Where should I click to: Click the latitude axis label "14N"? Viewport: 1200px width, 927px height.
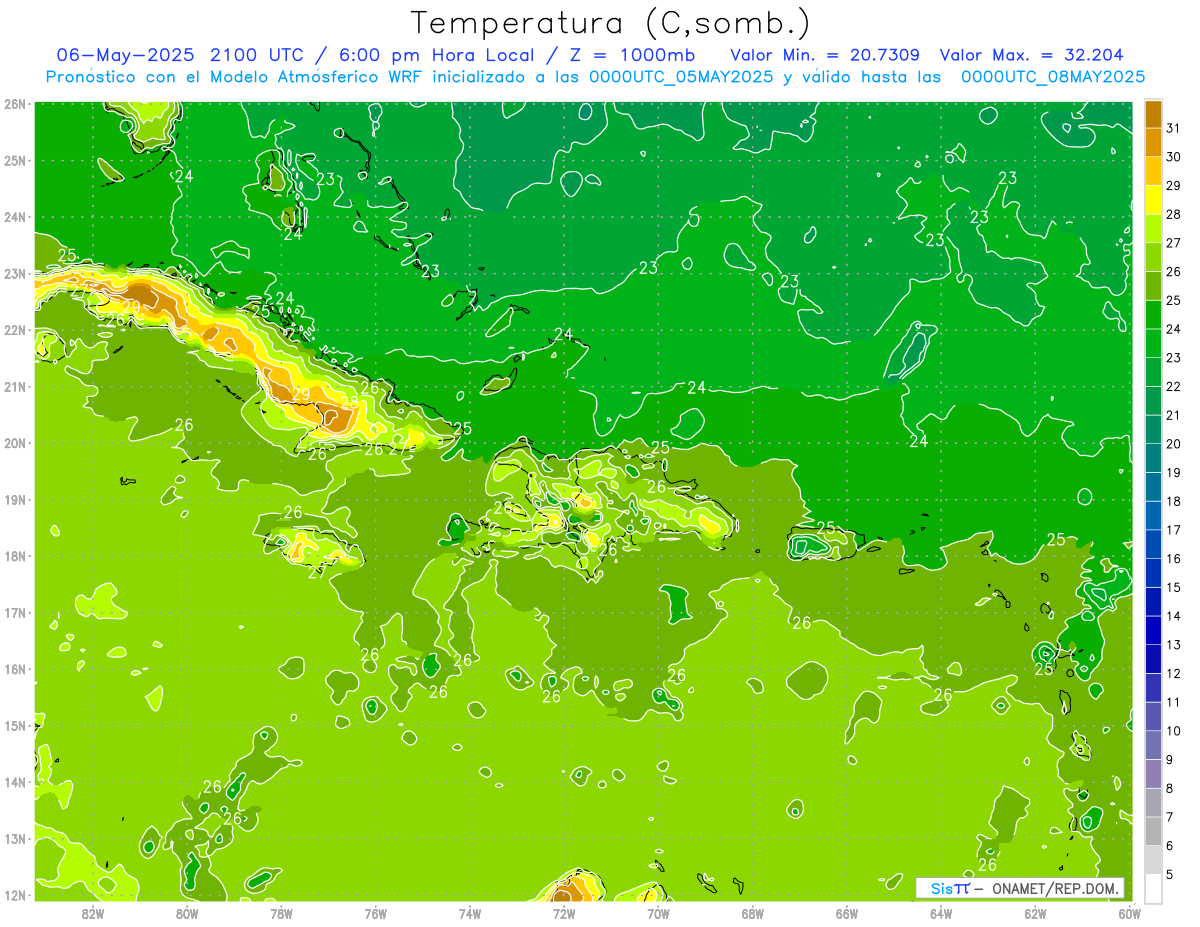(x=15, y=782)
